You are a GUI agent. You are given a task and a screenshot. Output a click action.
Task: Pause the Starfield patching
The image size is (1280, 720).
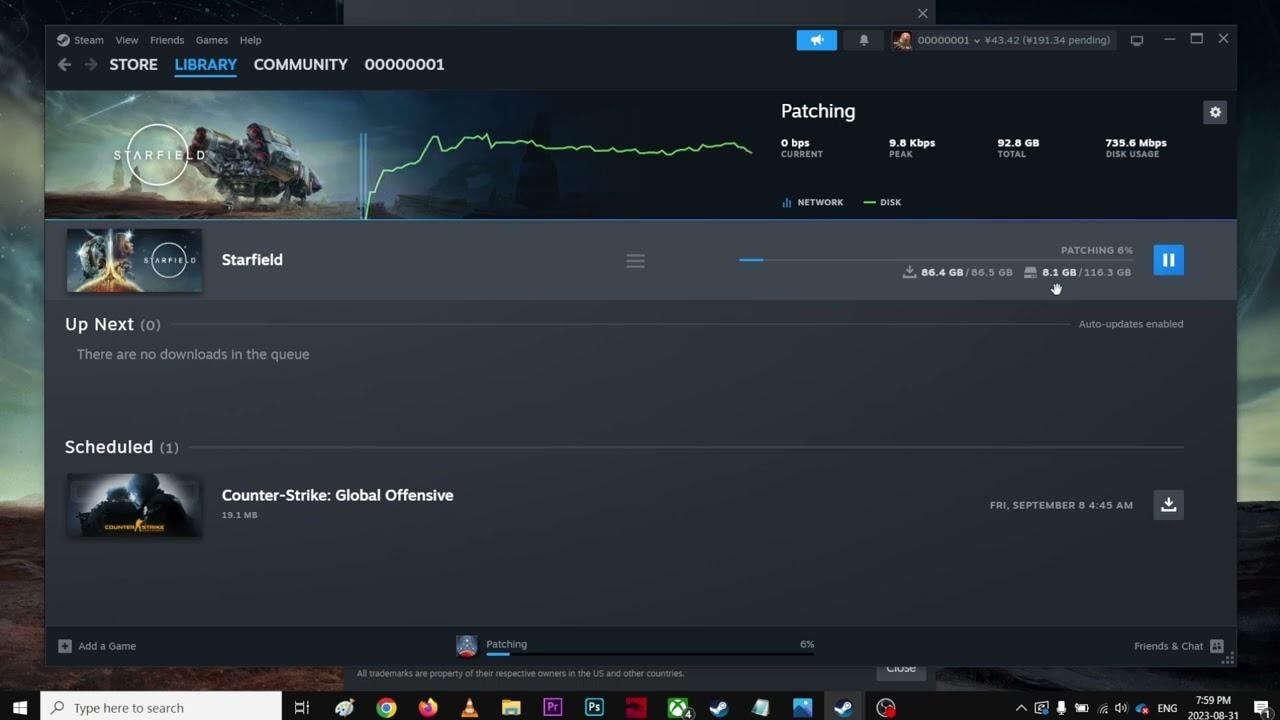click(x=1168, y=260)
